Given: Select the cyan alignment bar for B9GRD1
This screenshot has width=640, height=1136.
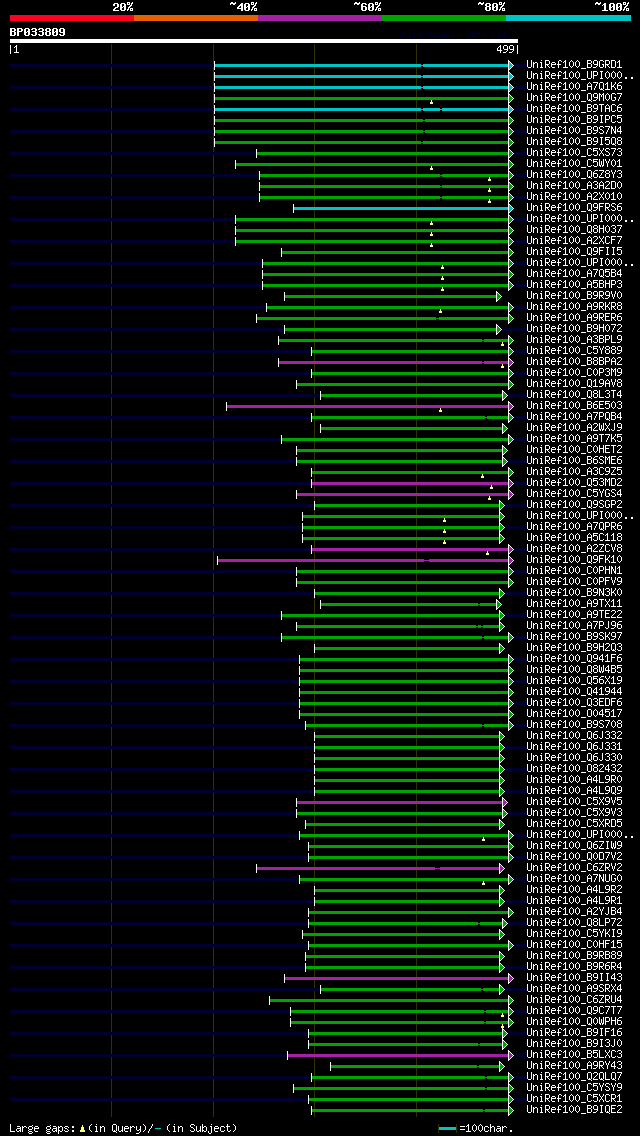Looking at the screenshot, I should pyautogui.click(x=364, y=65).
